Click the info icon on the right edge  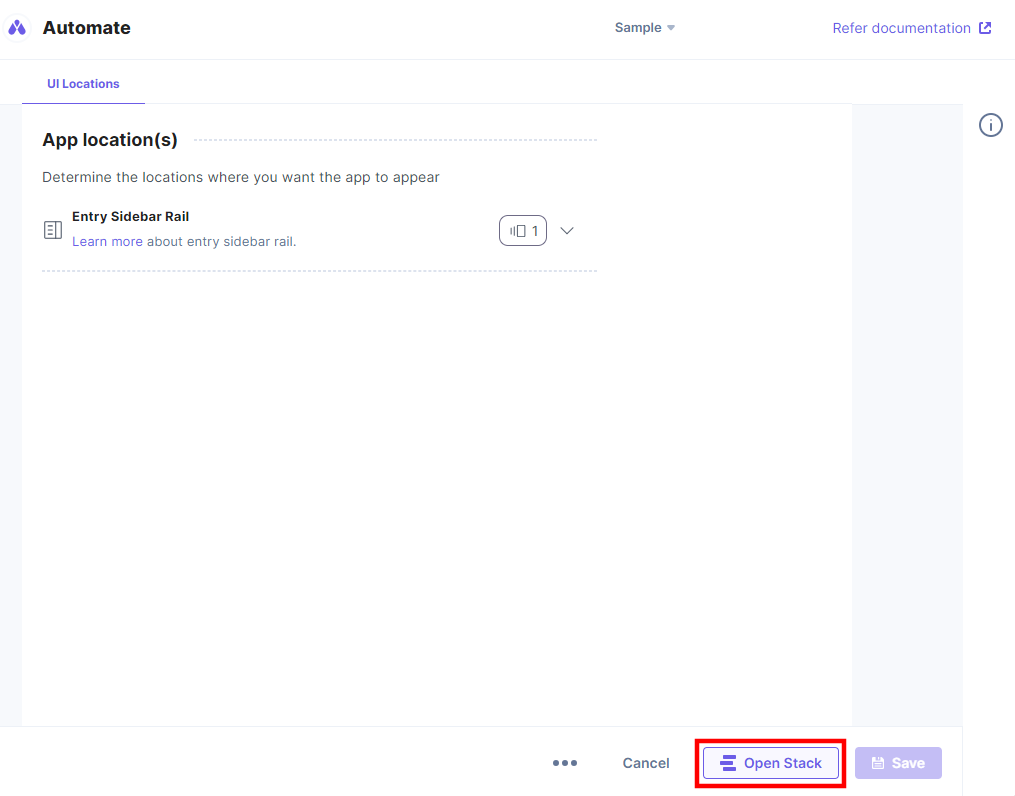pyautogui.click(x=990, y=124)
